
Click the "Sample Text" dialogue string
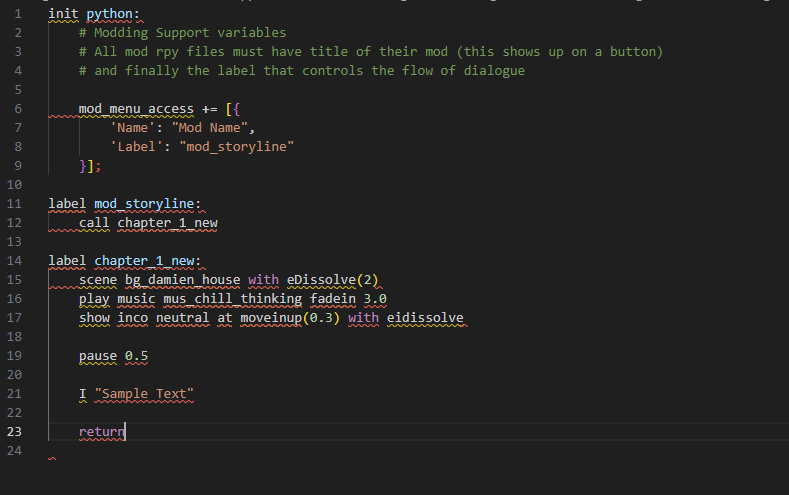point(144,394)
